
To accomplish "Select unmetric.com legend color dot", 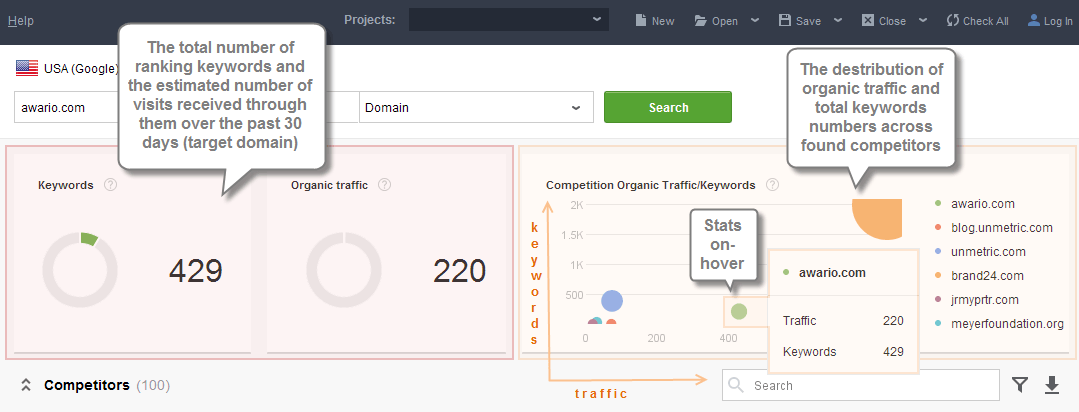I will tap(938, 252).
